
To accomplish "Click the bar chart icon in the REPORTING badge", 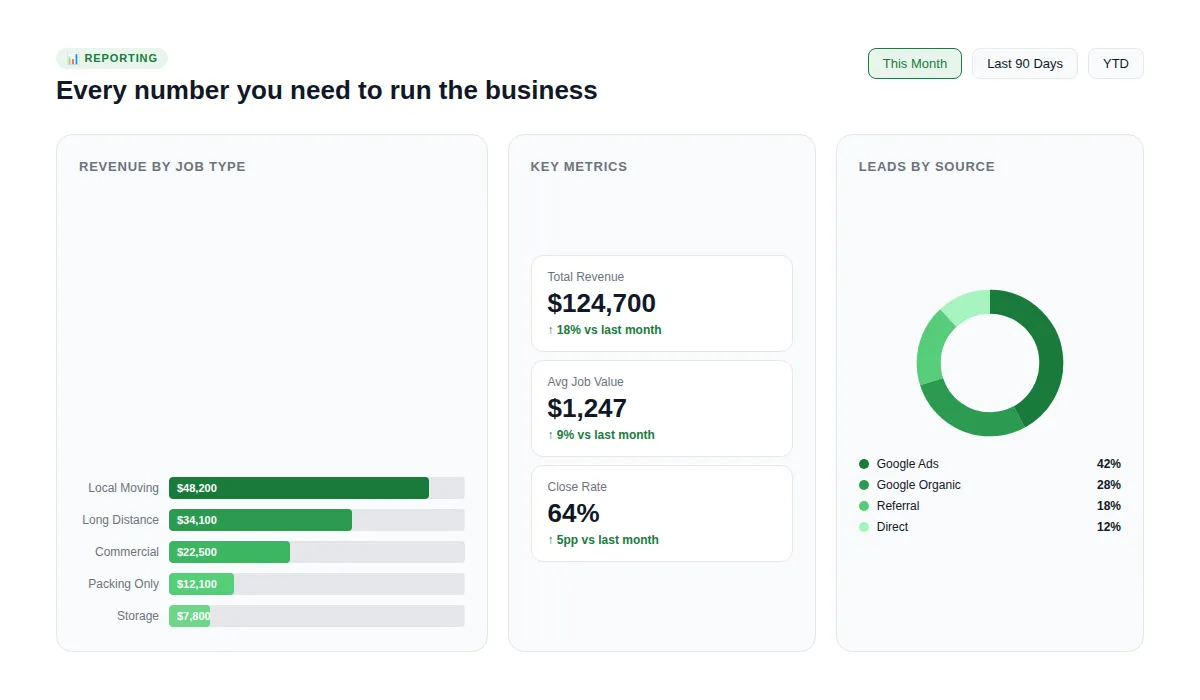I will tap(70, 58).
